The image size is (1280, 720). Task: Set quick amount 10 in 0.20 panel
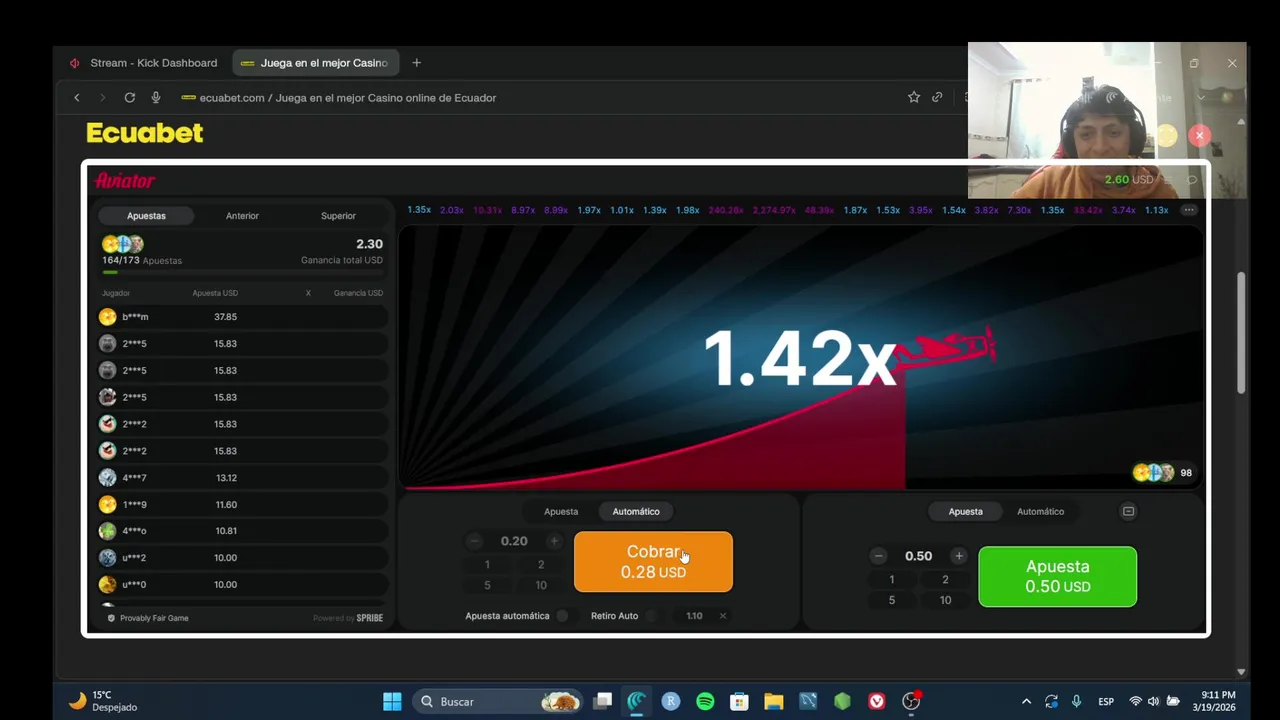point(541,585)
